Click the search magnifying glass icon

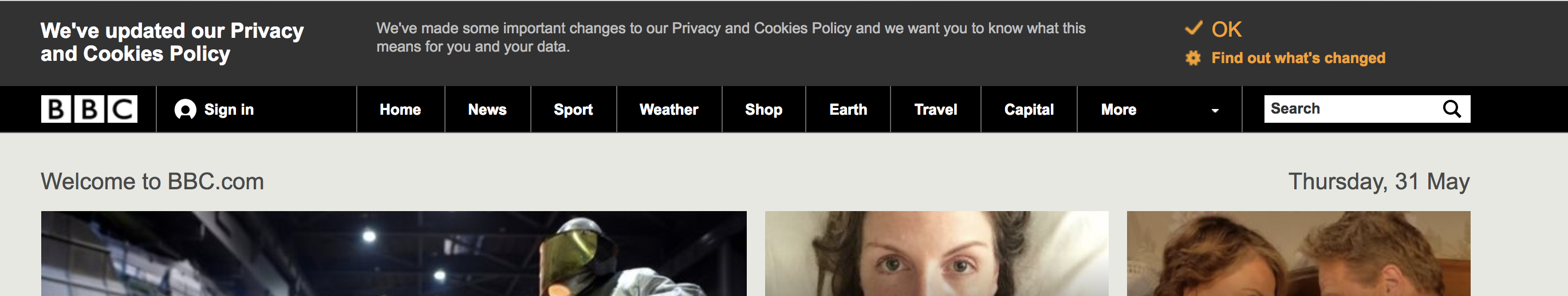(x=1452, y=109)
